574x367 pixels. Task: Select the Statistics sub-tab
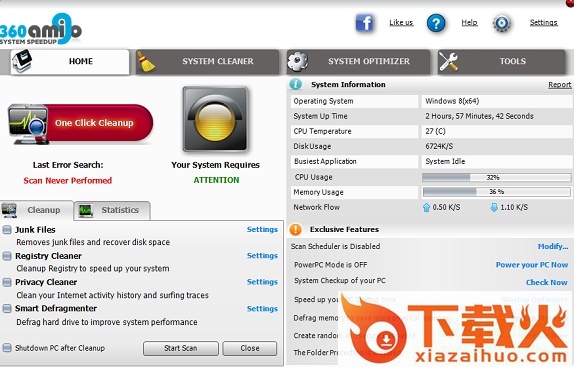[112, 210]
